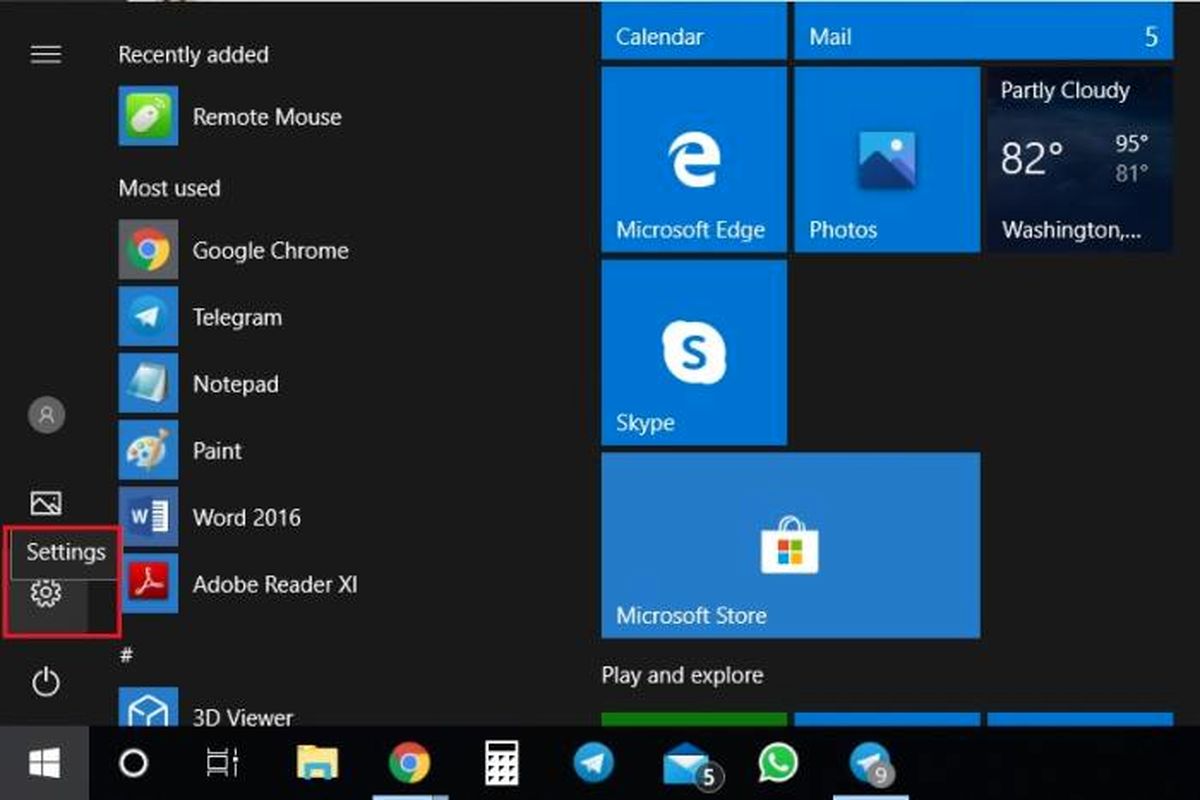Click the user account avatar icon
Screen dimensions: 1200x800
(x=46, y=414)
